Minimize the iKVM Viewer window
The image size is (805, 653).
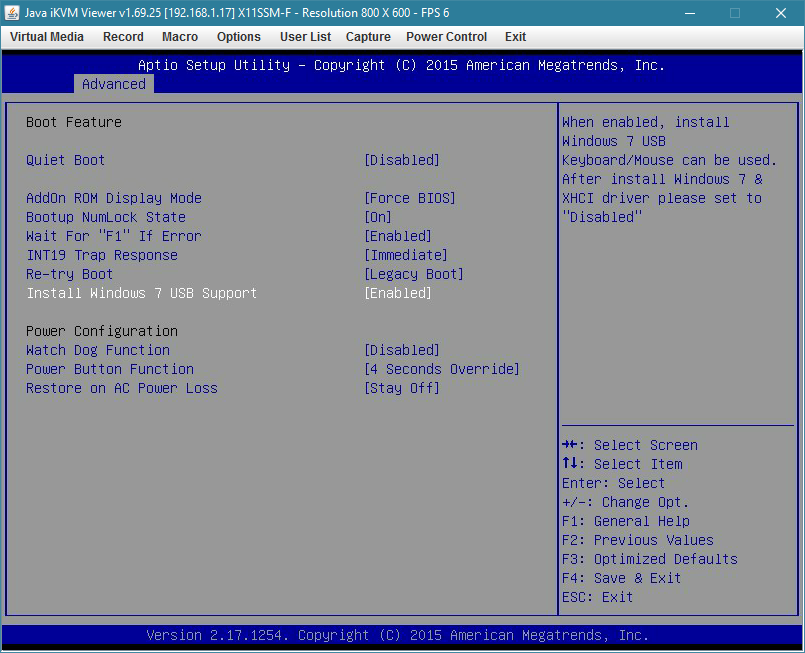[x=689, y=13]
